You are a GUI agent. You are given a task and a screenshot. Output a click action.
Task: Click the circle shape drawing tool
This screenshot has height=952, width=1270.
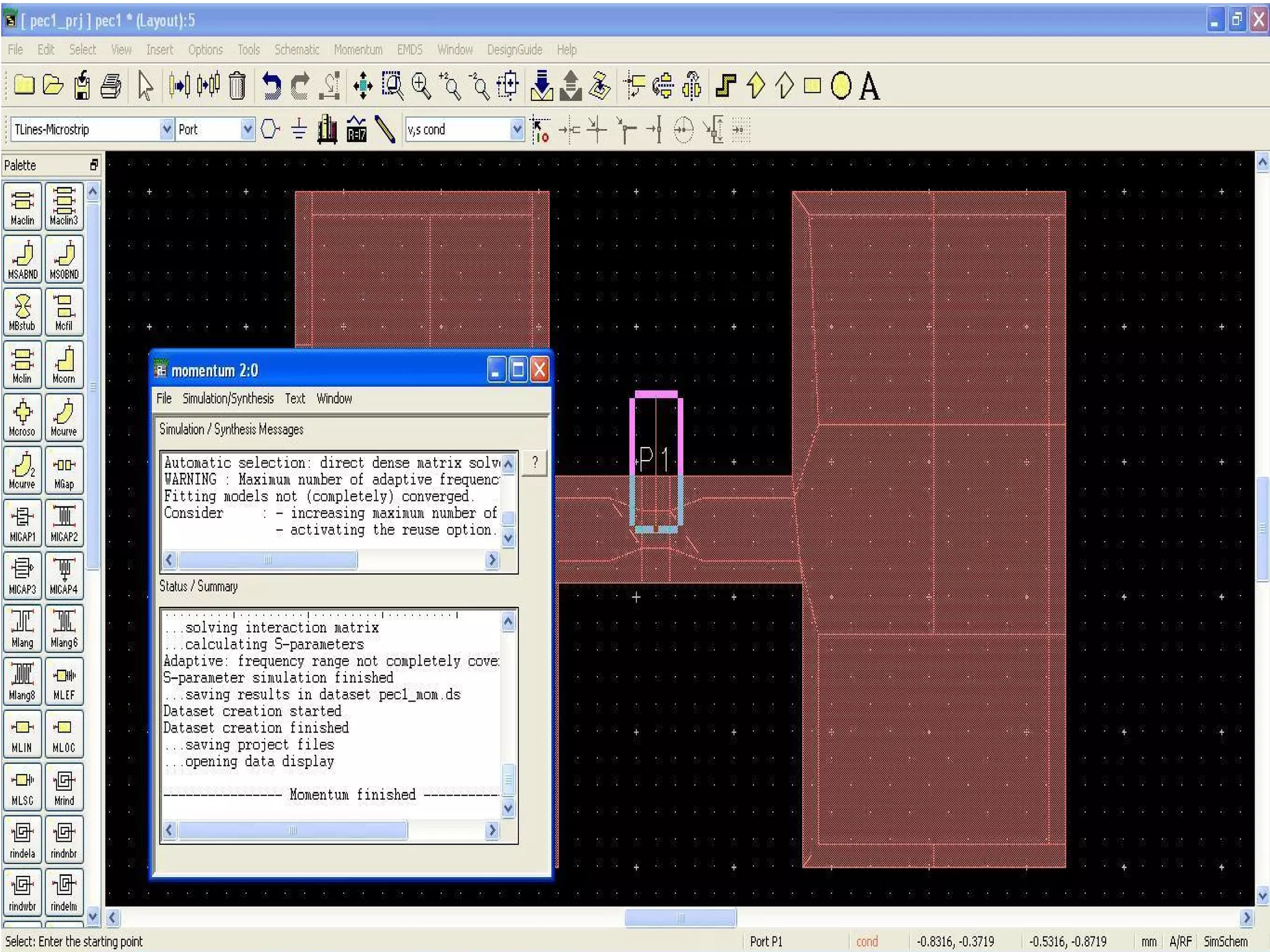(x=840, y=86)
